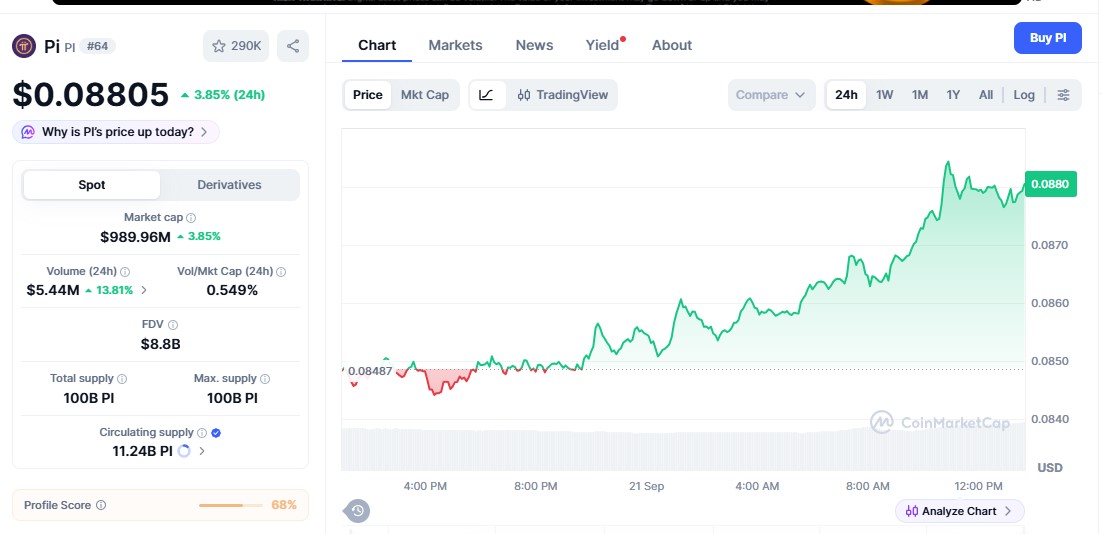1102x534 pixels.
Task: Select the Price chart toggle
Action: click(x=368, y=95)
